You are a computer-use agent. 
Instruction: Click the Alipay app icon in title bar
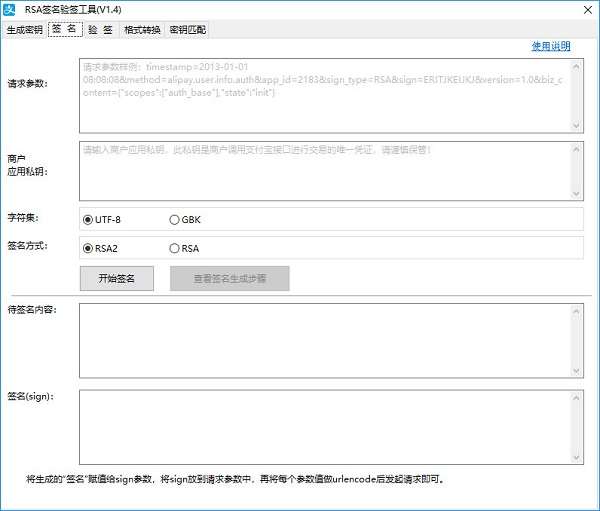pos(9,10)
